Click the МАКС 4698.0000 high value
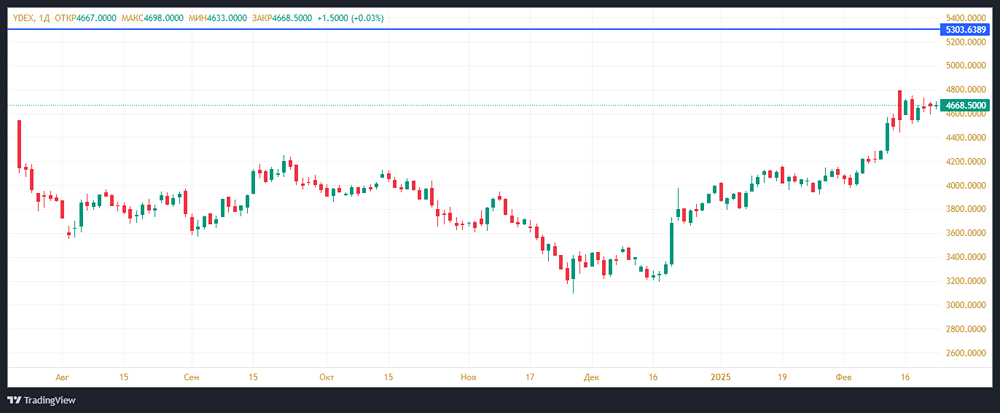The height and width of the screenshot is (413, 1000). [152, 18]
